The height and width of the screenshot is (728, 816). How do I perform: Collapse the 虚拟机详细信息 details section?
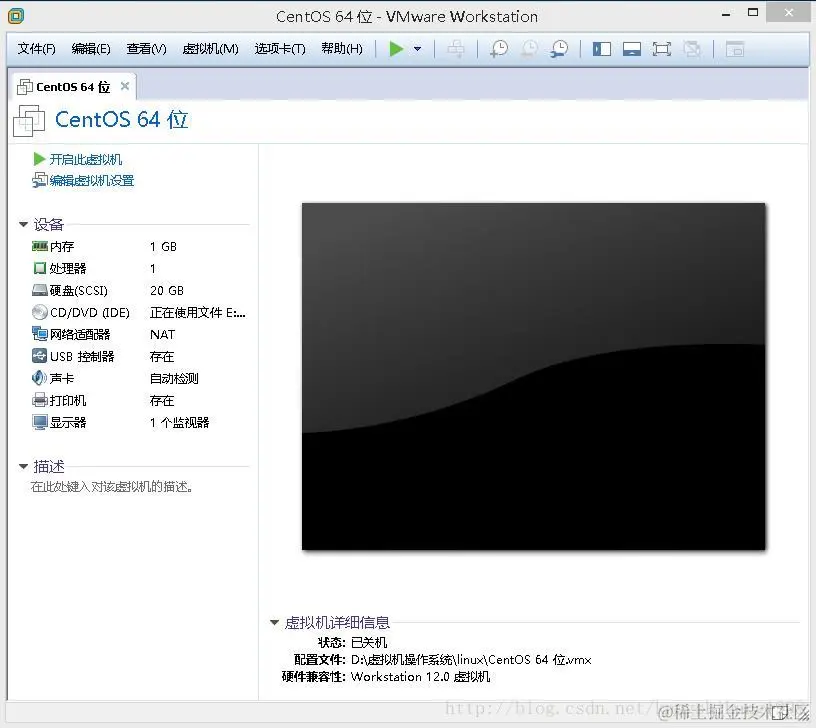(276, 622)
